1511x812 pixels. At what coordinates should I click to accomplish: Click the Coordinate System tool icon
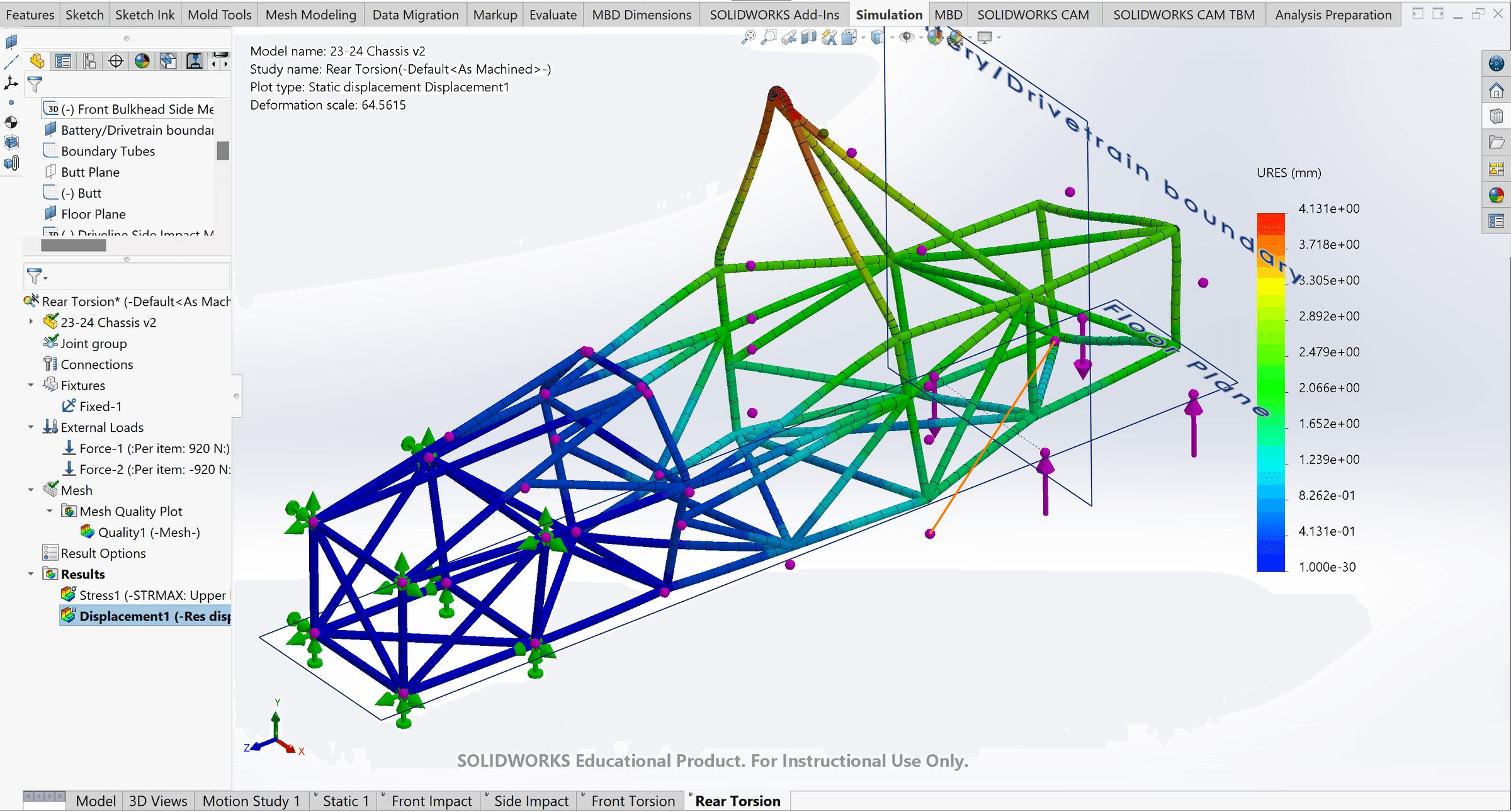11,82
